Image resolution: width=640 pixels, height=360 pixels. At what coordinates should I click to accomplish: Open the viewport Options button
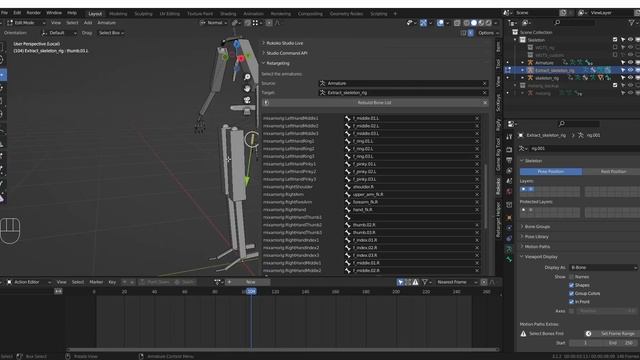[x=488, y=33]
